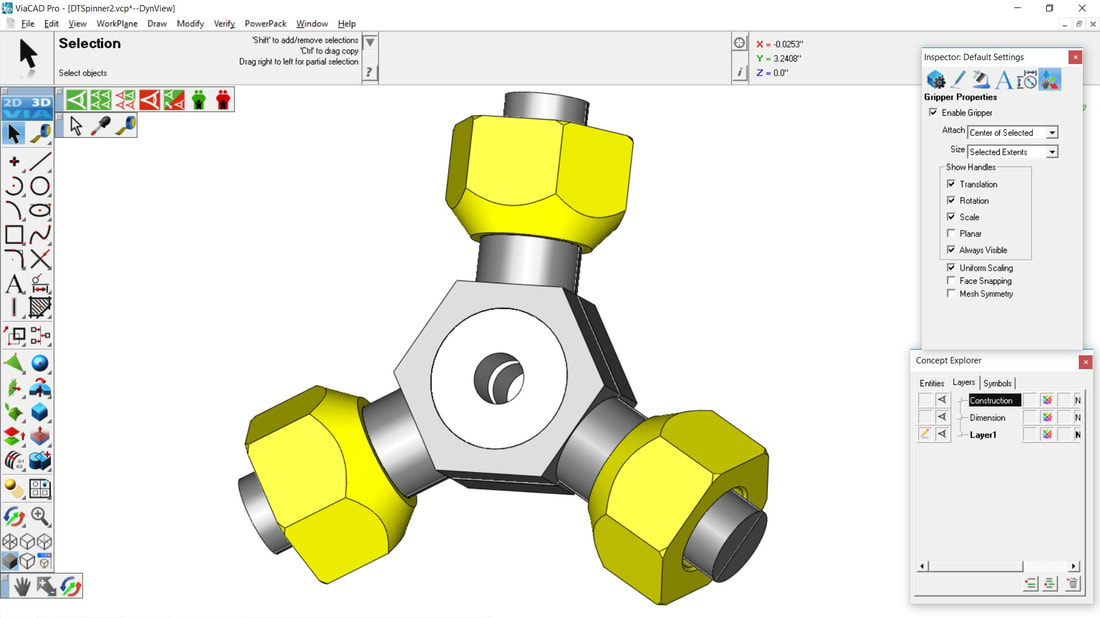Viewport: 1100px width, 618px height.
Task: Click the color swatch for Layer1
Action: point(1047,435)
